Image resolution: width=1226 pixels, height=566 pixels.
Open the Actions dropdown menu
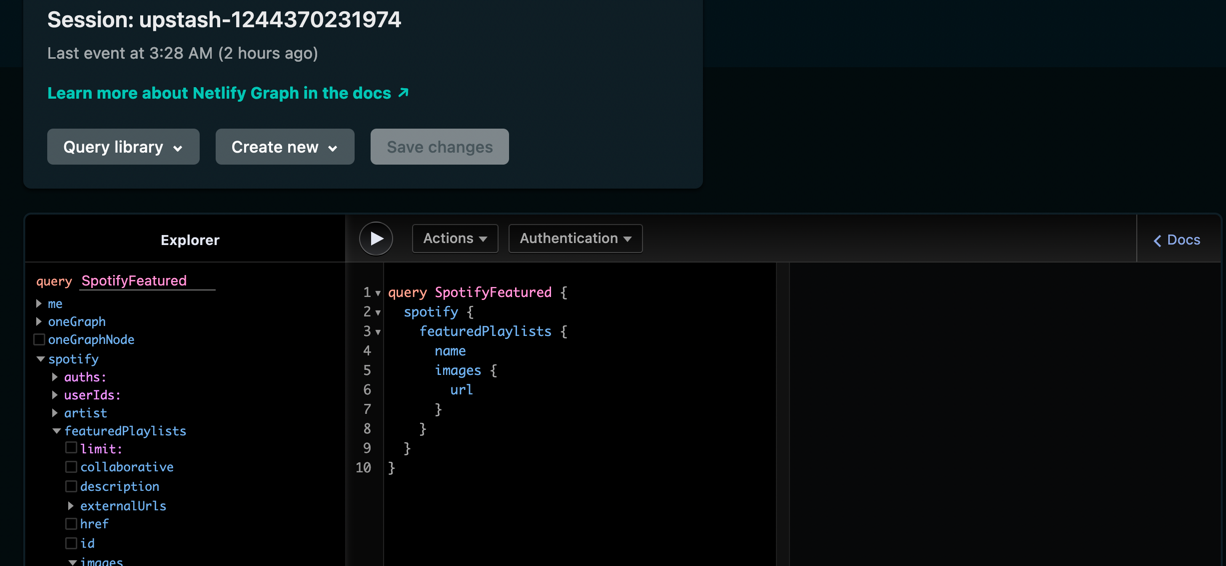pyautogui.click(x=455, y=239)
